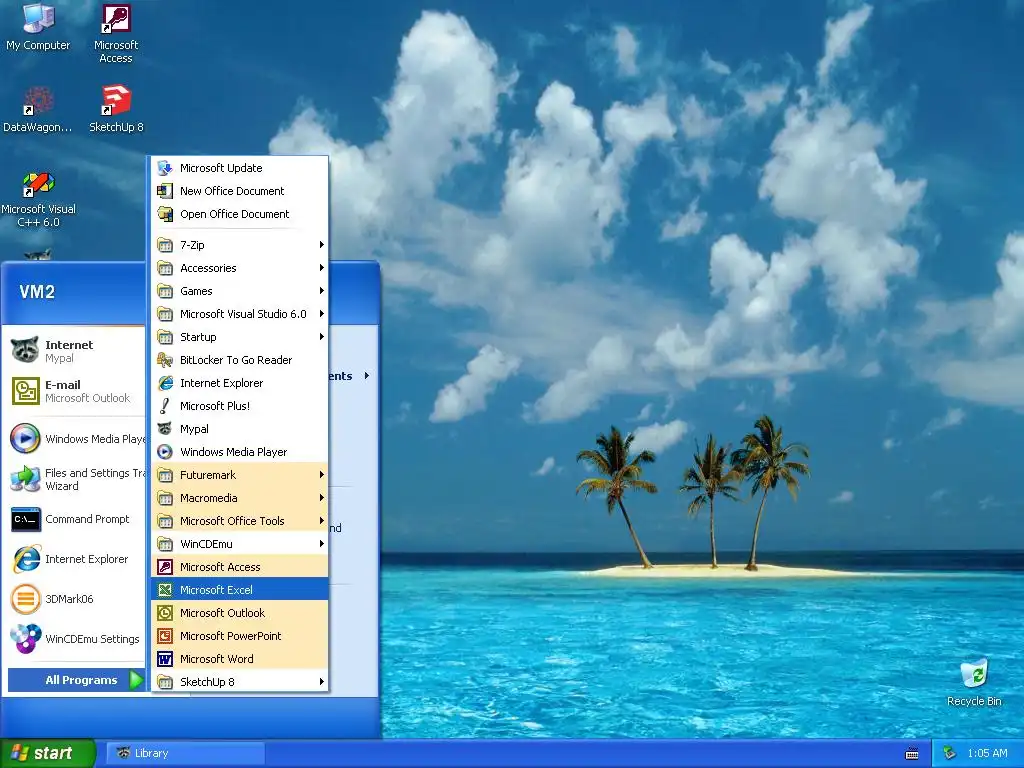1024x768 pixels.
Task: Expand Accessories submenu arrow
Action: tap(321, 268)
